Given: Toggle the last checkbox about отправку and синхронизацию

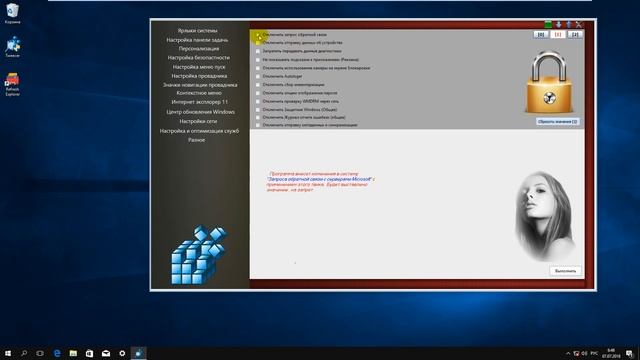Looking at the screenshot, I should pyautogui.click(x=258, y=125).
